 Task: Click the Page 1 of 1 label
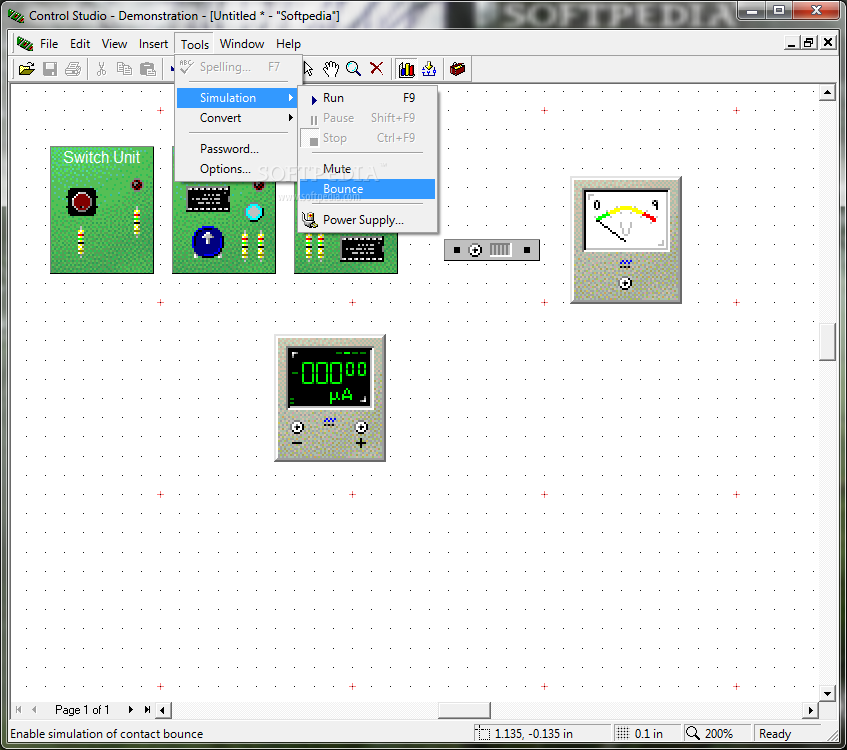click(82, 709)
